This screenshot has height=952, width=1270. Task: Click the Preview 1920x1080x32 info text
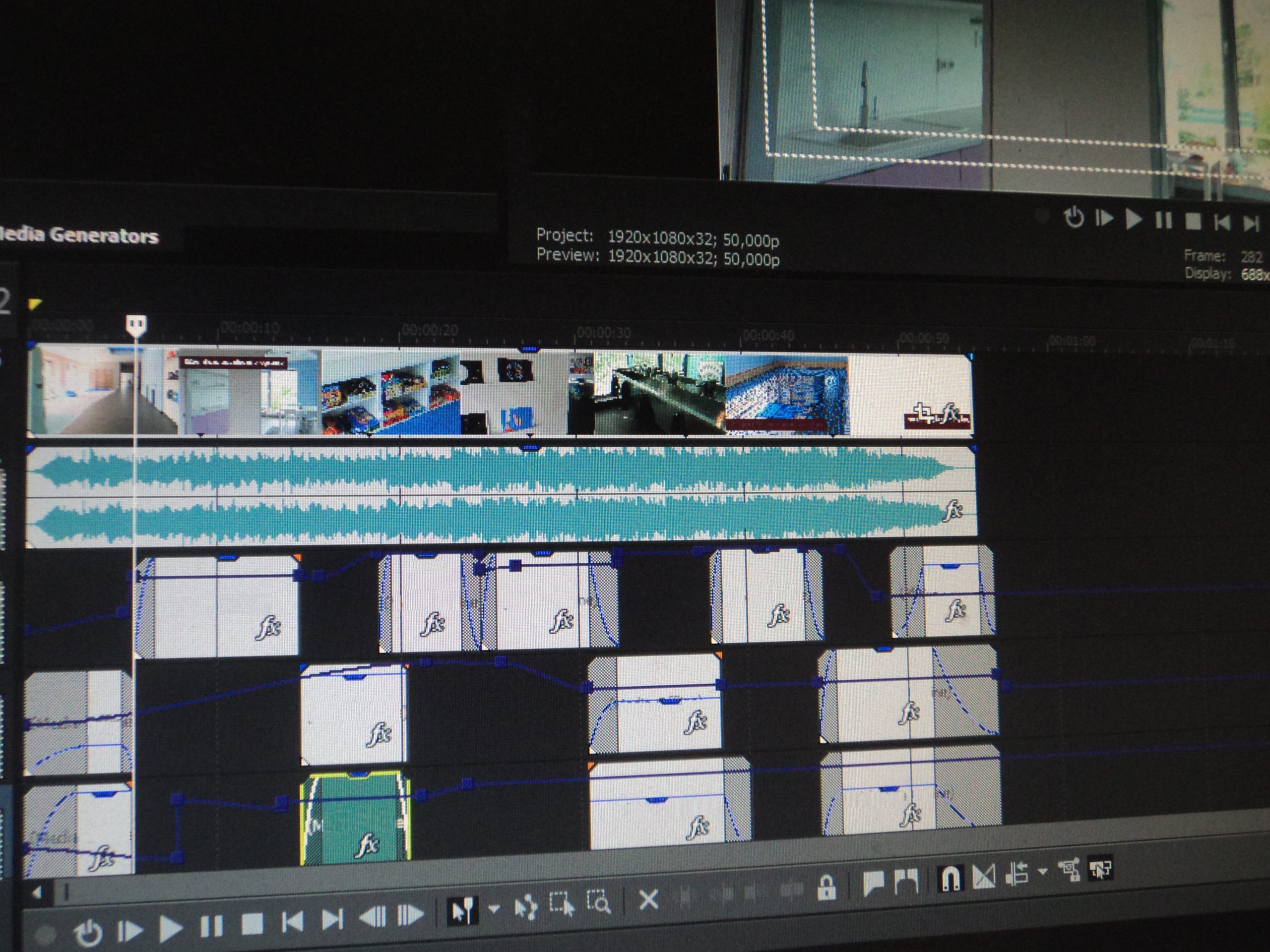(x=658, y=256)
